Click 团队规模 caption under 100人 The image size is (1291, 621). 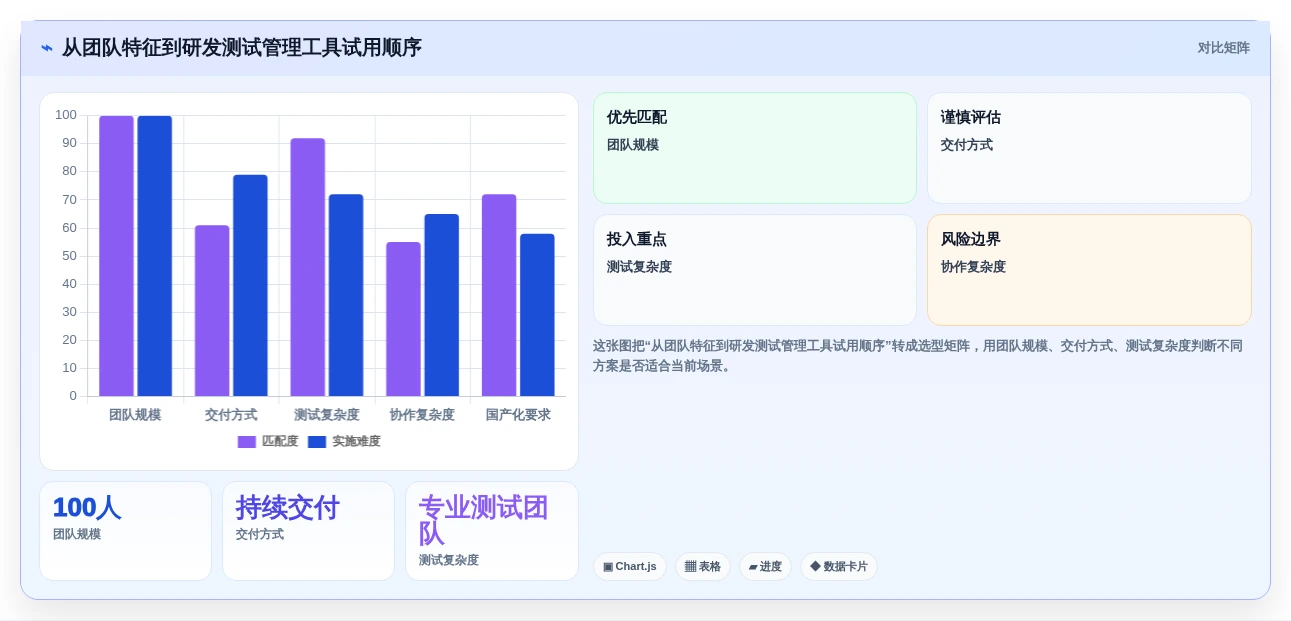[x=77, y=535]
